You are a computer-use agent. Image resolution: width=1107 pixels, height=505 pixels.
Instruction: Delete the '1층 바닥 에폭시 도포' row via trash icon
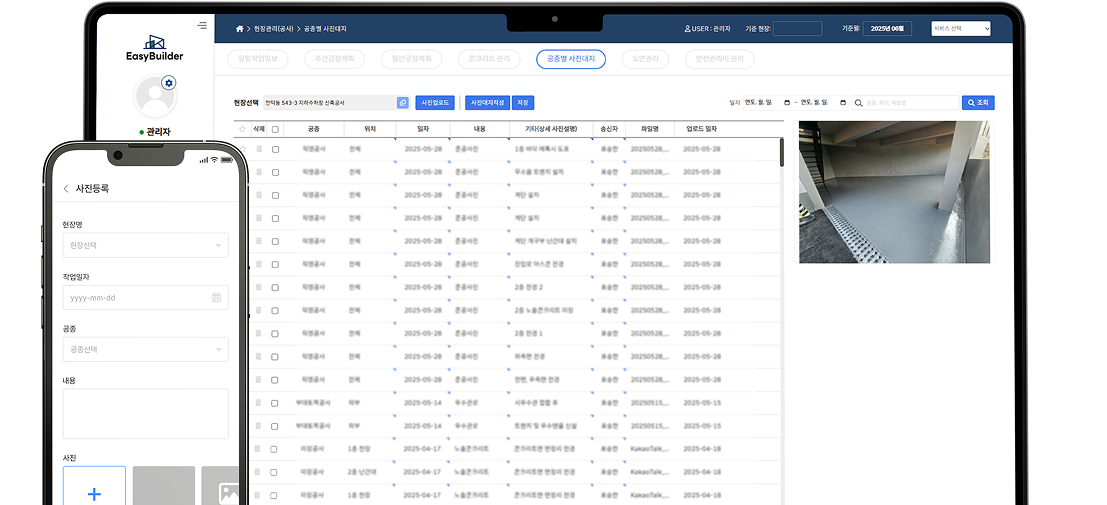click(x=259, y=149)
